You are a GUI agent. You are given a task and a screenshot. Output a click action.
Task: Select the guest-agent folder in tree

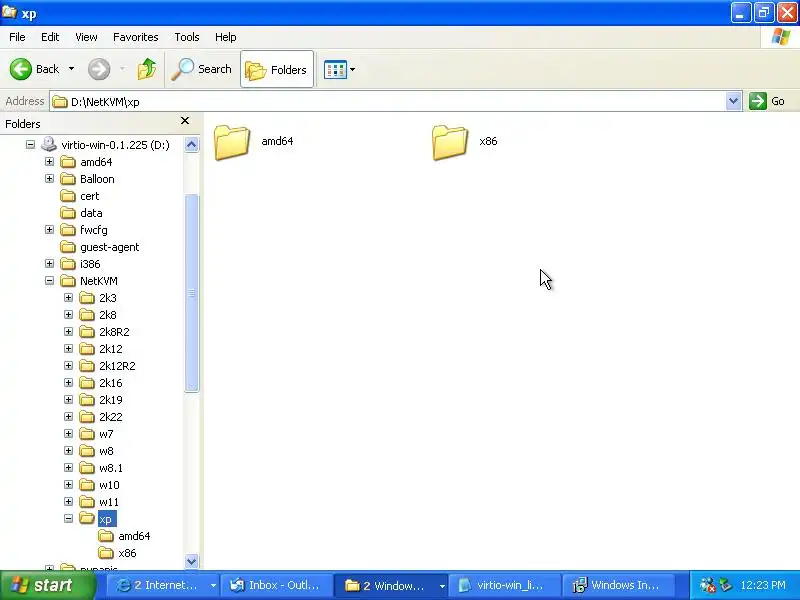point(110,247)
